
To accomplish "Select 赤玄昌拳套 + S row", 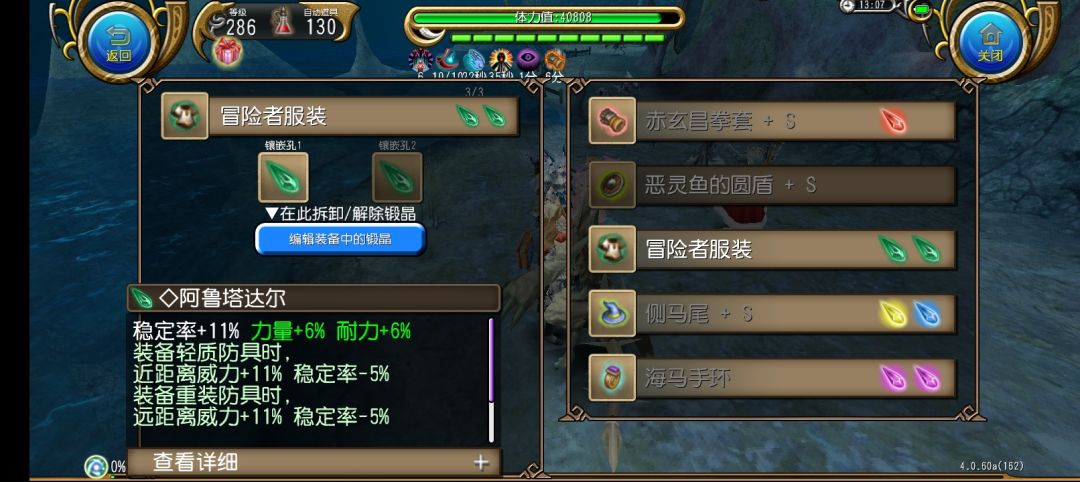I will coord(772,120).
